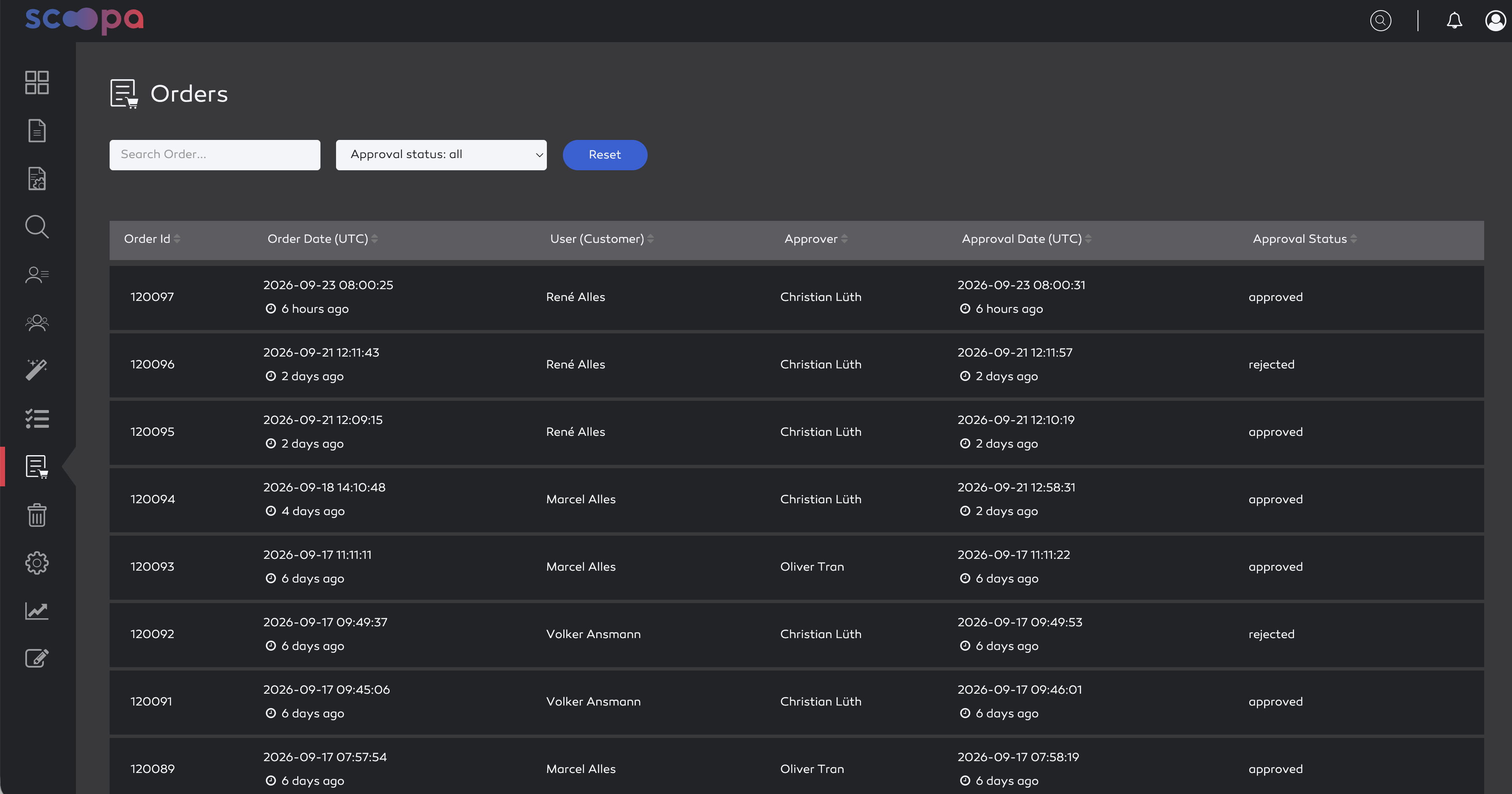This screenshot has width=1512, height=794.
Task: Open the checklist tasks sidebar icon
Action: click(37, 418)
